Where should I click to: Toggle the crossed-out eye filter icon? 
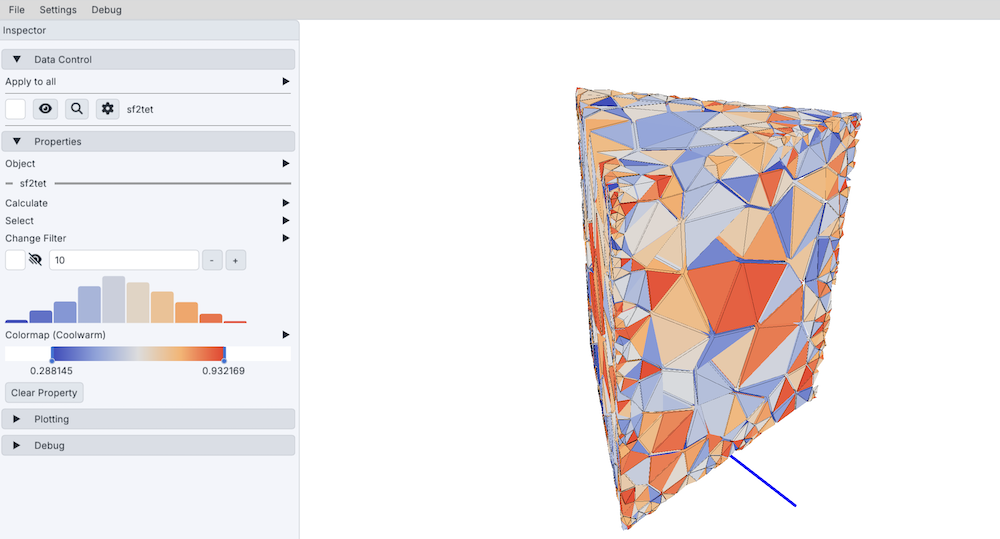[36, 260]
